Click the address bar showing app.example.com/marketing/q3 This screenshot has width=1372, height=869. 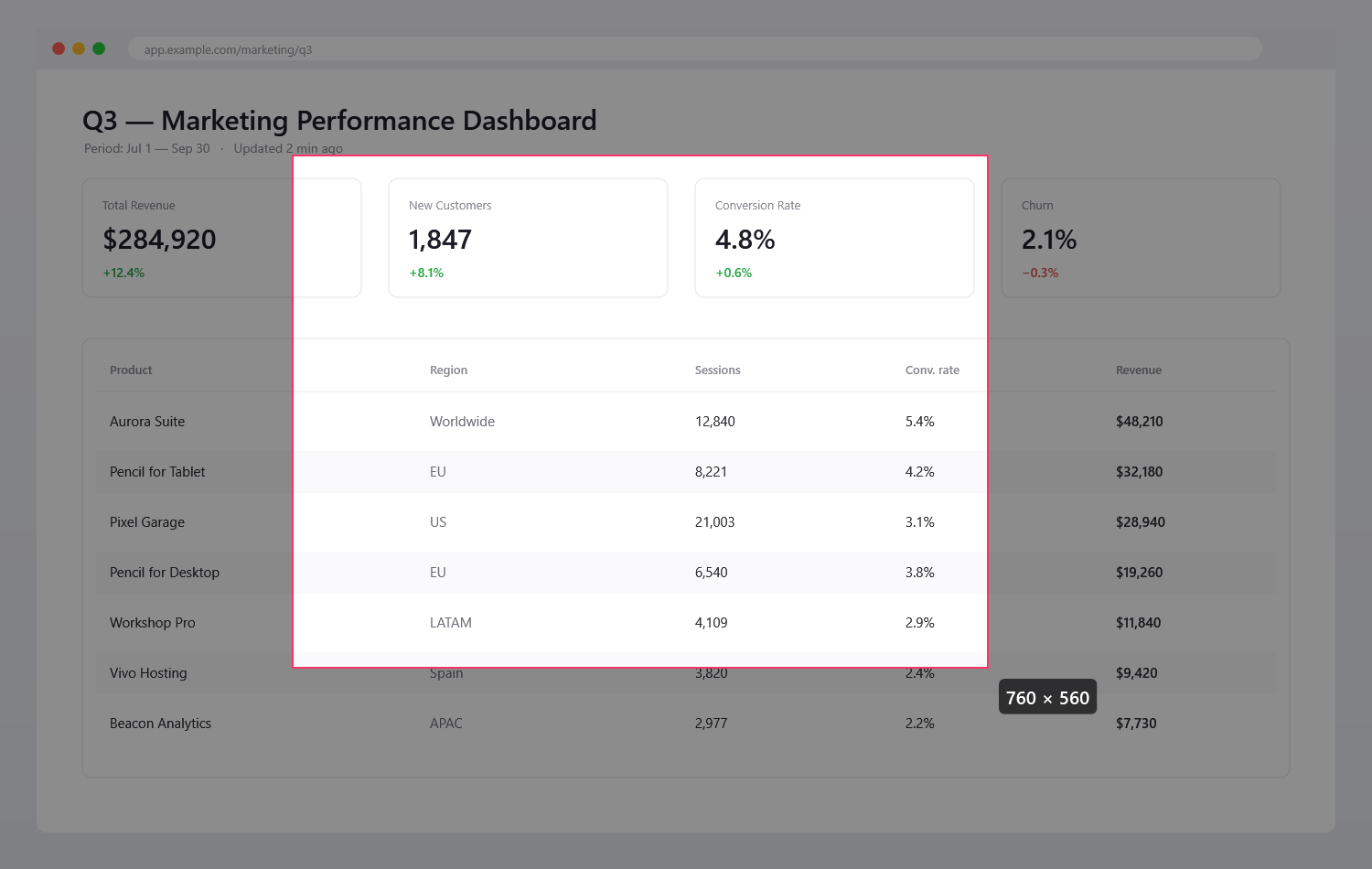(695, 49)
